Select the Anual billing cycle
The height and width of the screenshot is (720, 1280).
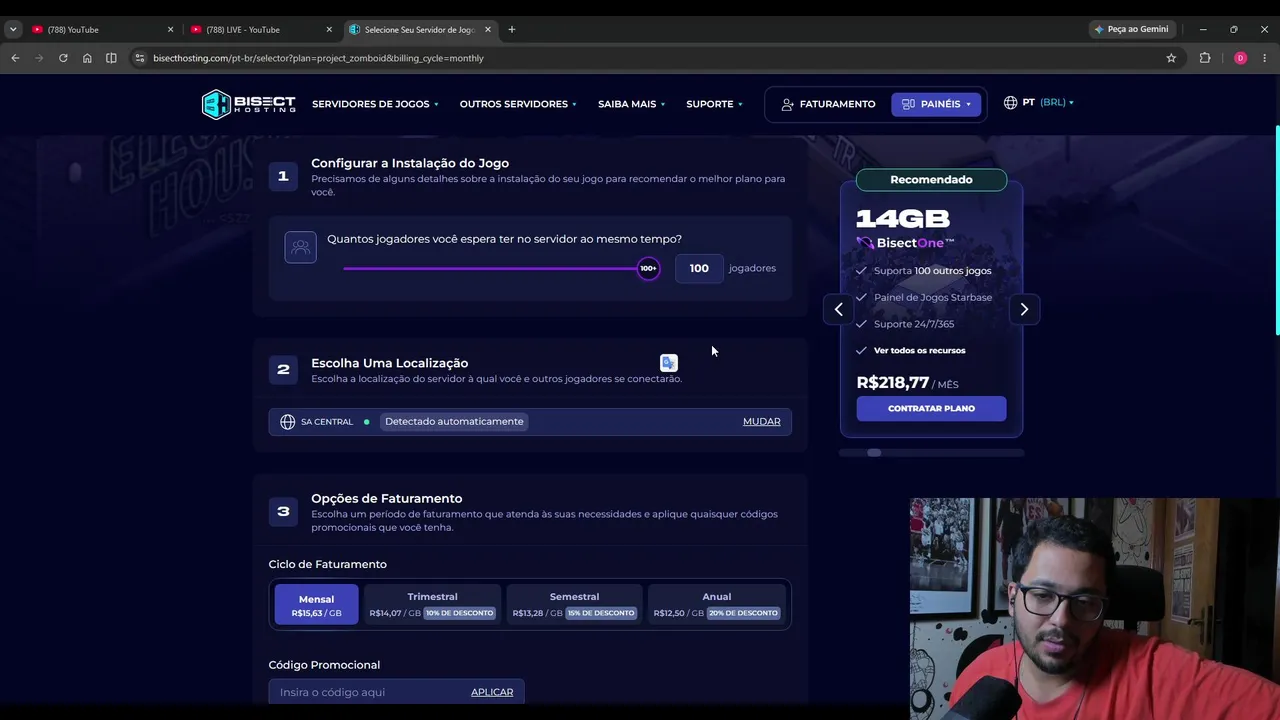pyautogui.click(x=716, y=605)
